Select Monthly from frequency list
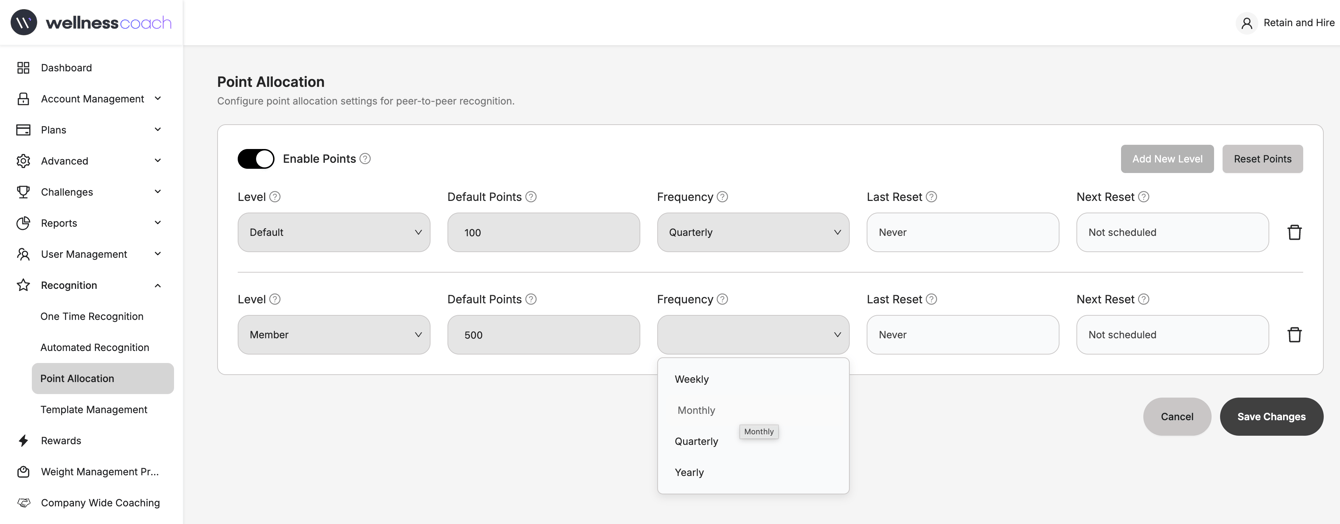The image size is (1340, 524). [x=753, y=410]
